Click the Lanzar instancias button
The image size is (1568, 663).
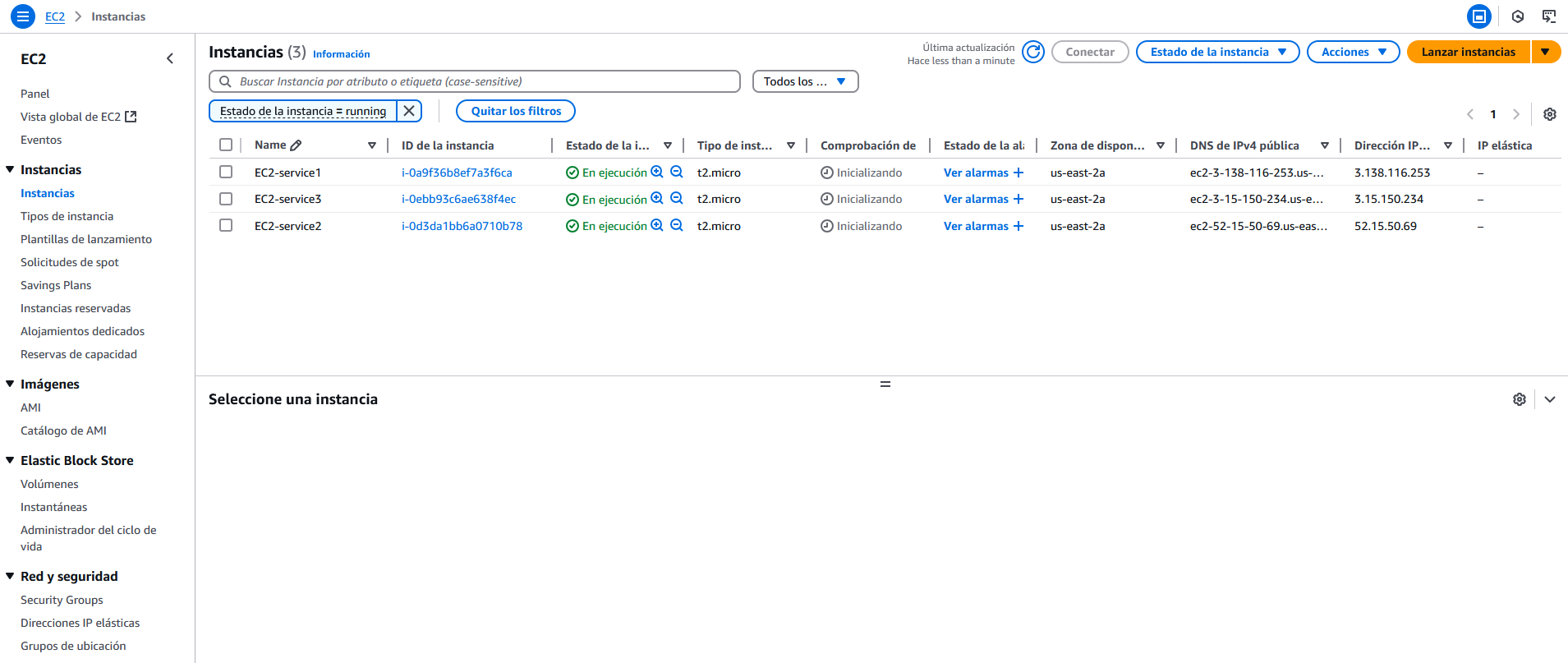click(x=1469, y=52)
